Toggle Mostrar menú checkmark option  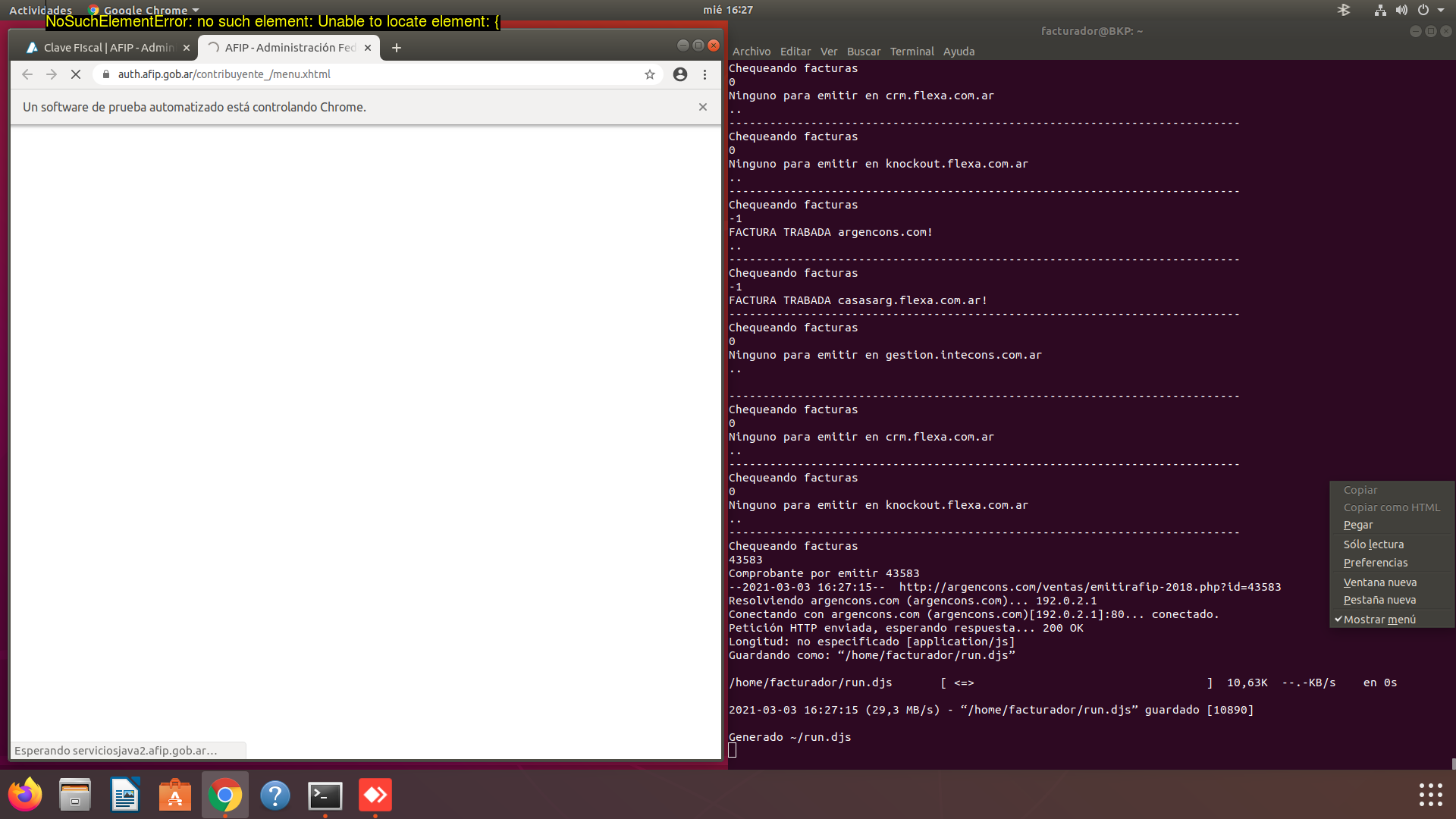coord(1392,620)
